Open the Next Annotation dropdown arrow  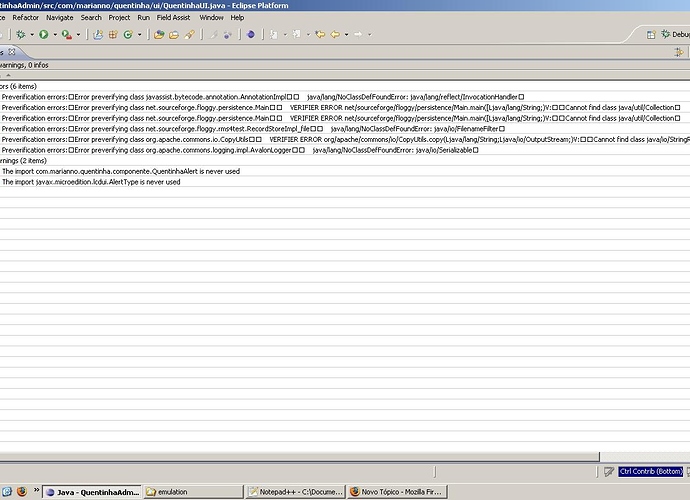(x=285, y=34)
